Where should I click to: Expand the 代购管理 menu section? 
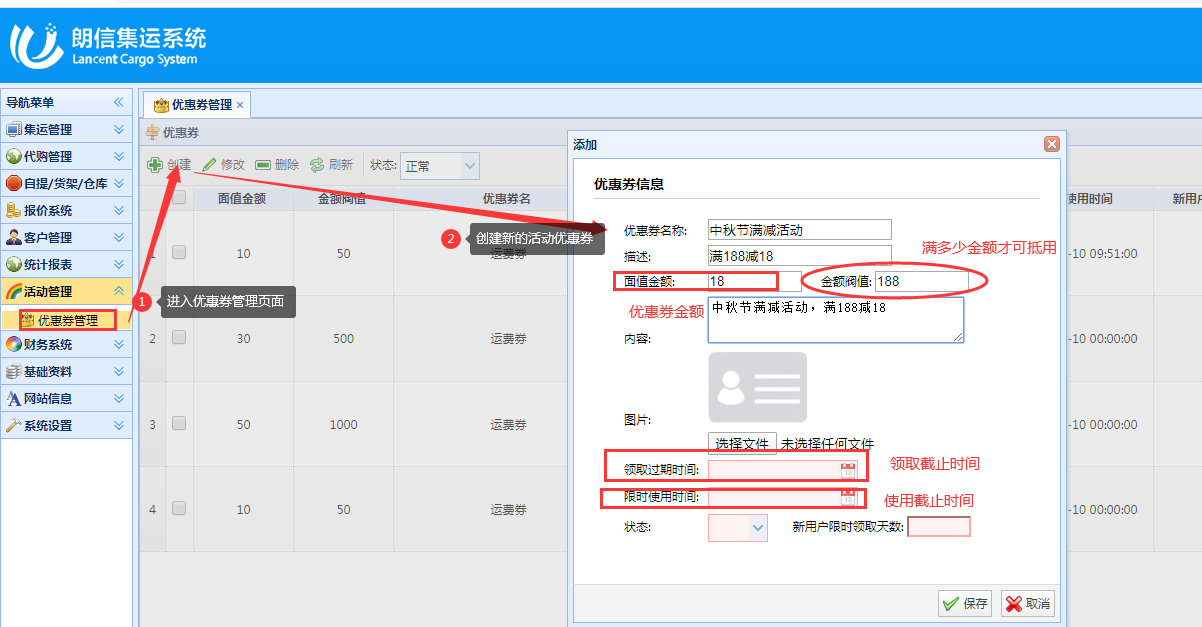tap(119, 156)
